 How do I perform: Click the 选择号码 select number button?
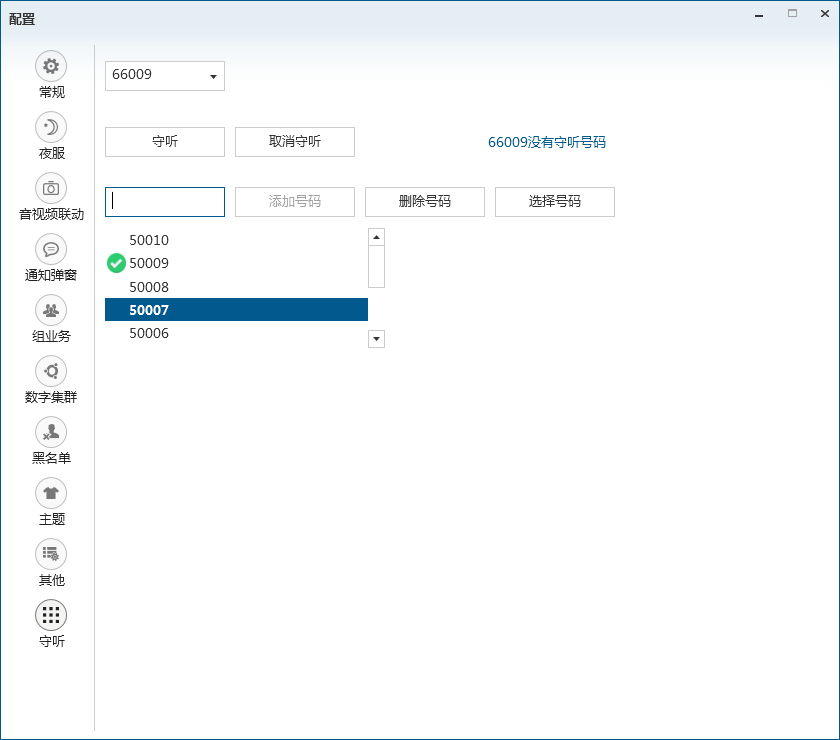[555, 201]
